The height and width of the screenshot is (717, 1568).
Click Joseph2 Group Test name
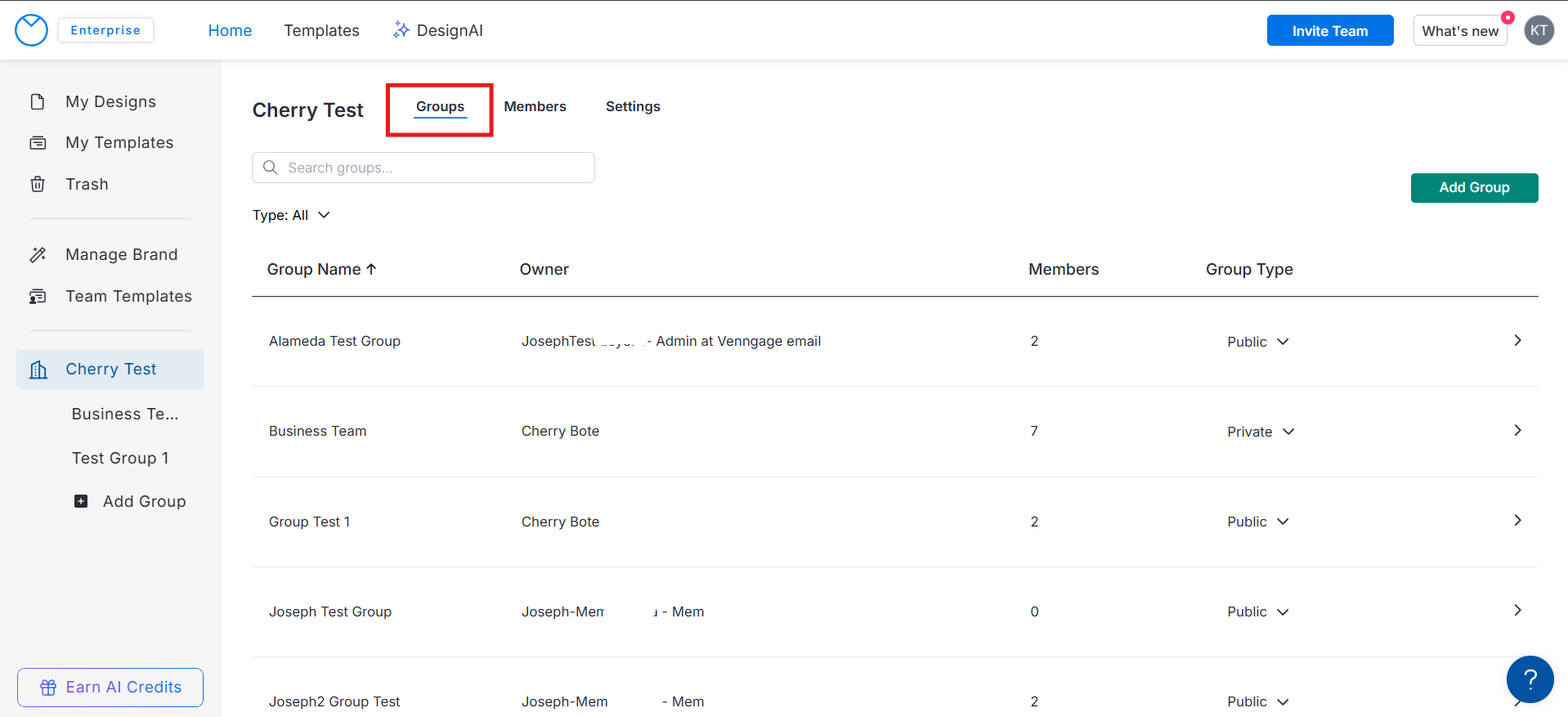pos(334,701)
